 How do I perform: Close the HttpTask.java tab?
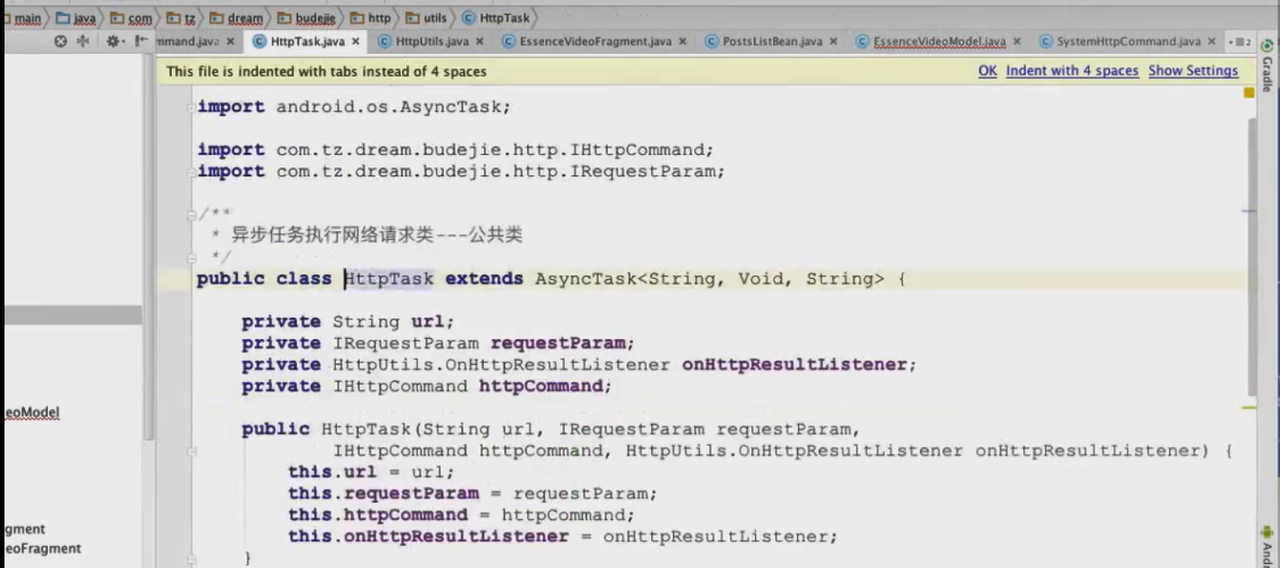[355, 41]
